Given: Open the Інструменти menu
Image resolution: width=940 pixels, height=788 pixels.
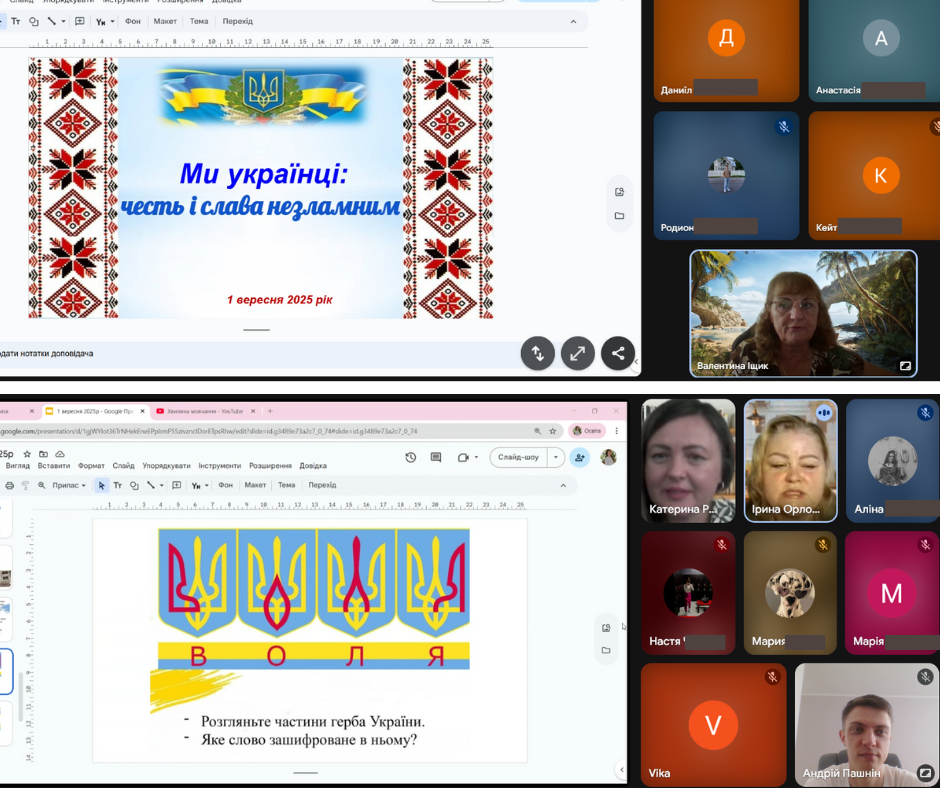Looking at the screenshot, I should [220, 465].
